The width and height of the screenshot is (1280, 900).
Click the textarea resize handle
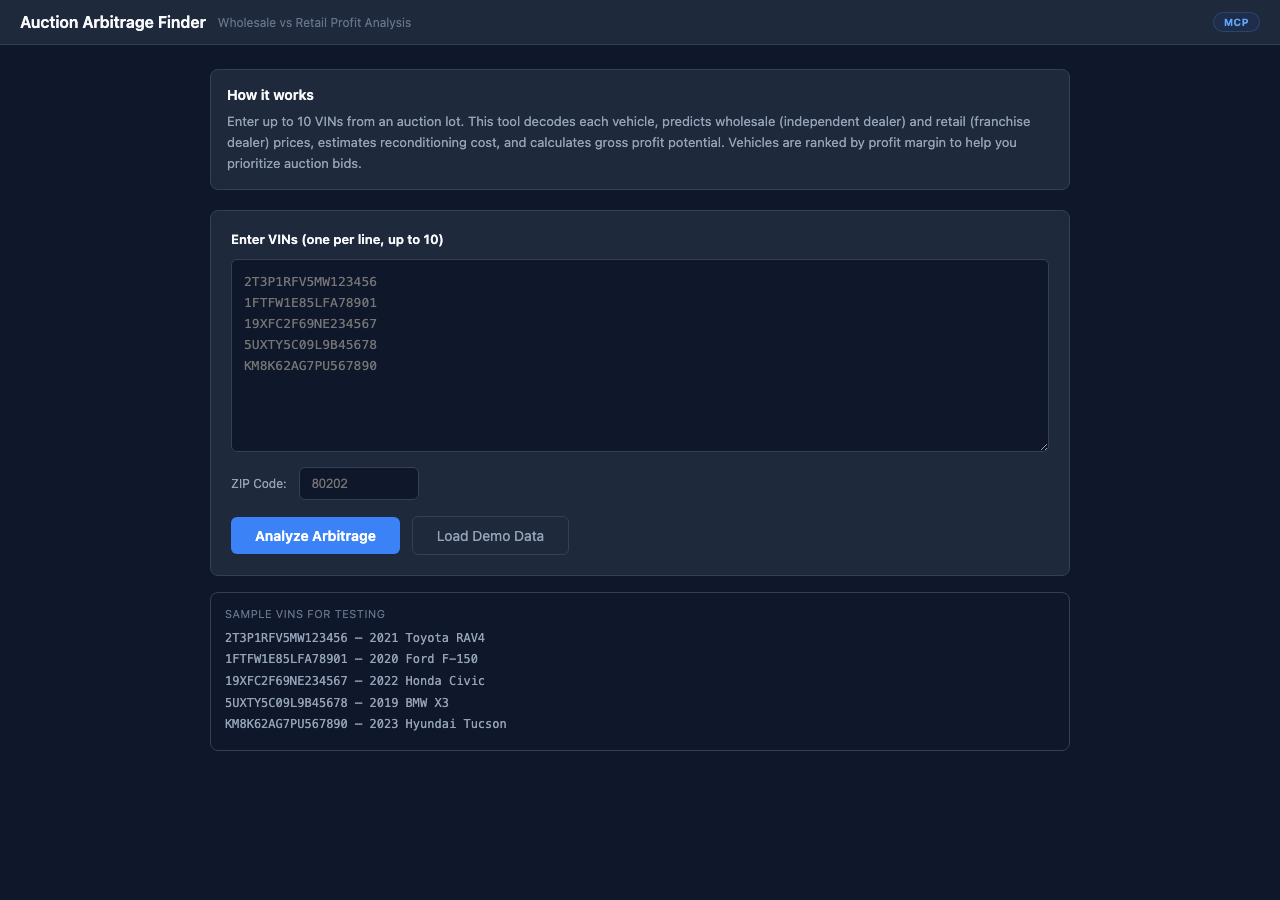click(1043, 445)
